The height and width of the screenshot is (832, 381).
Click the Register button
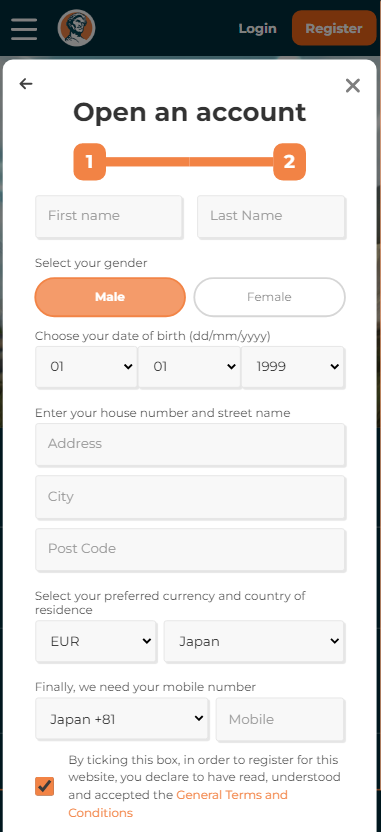pyautogui.click(x=334, y=28)
